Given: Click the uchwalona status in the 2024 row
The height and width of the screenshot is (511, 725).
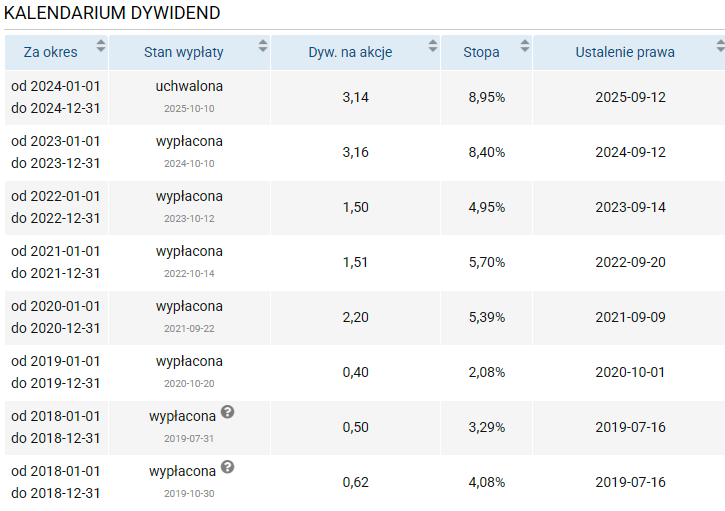Looking at the screenshot, I should tap(189, 87).
